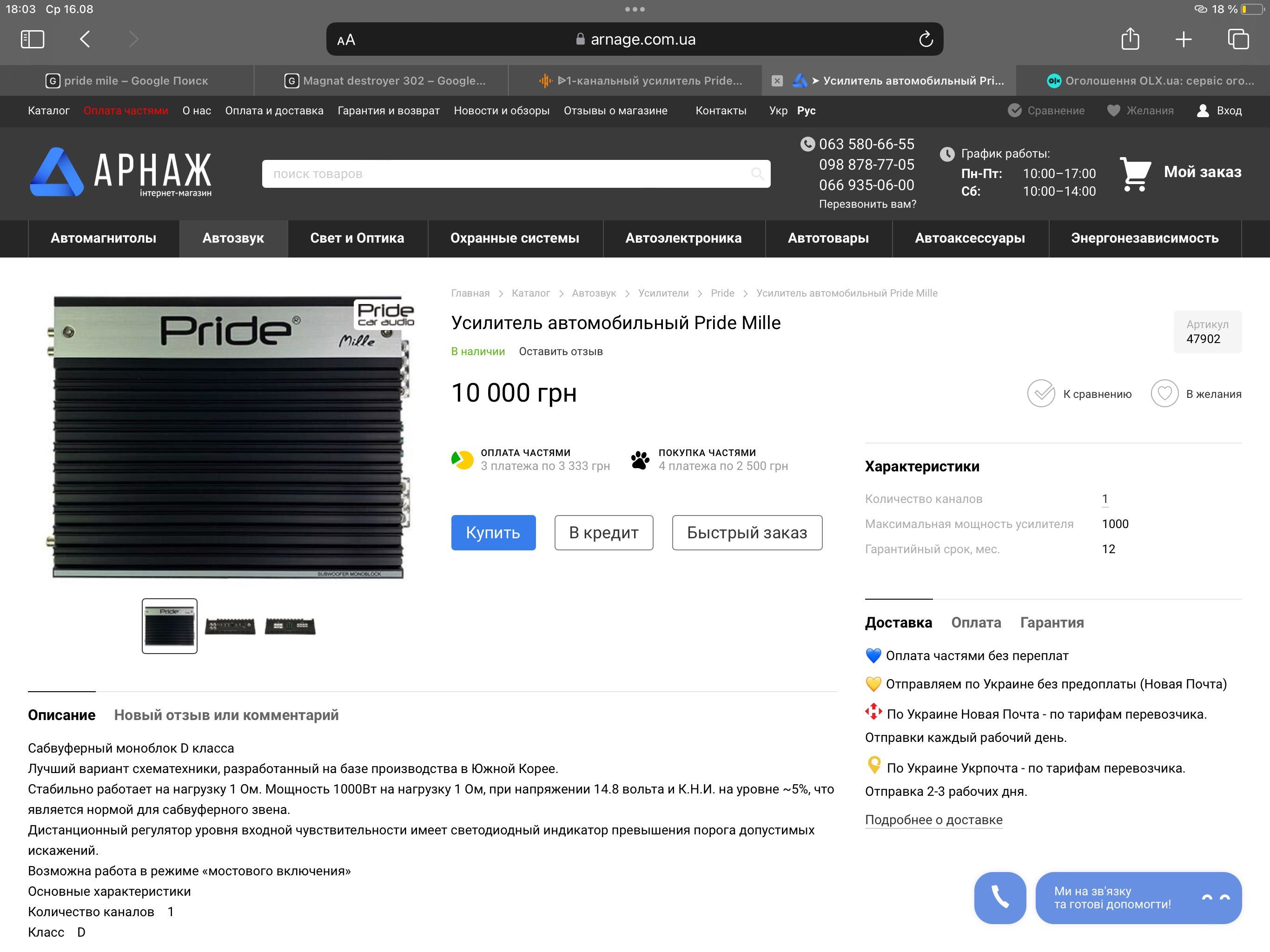Click the Быстрый заказ button

(x=747, y=533)
